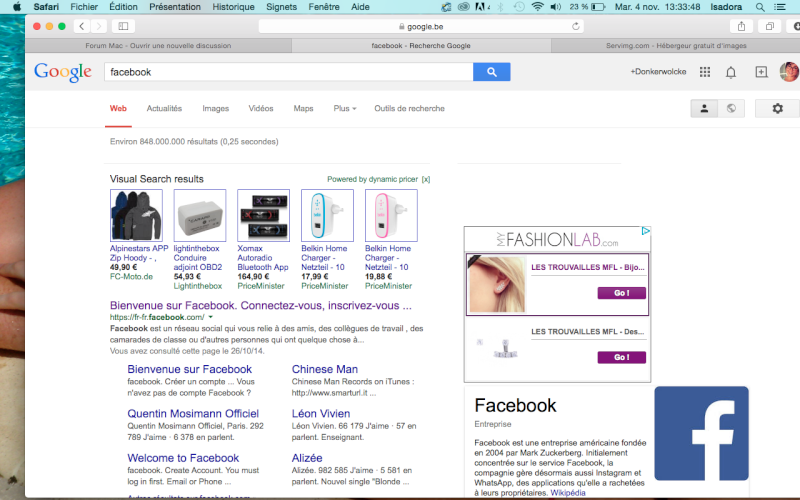Open the Bienvenue sur Facebook sitelink
This screenshot has width=800, height=500.
click(x=189, y=369)
